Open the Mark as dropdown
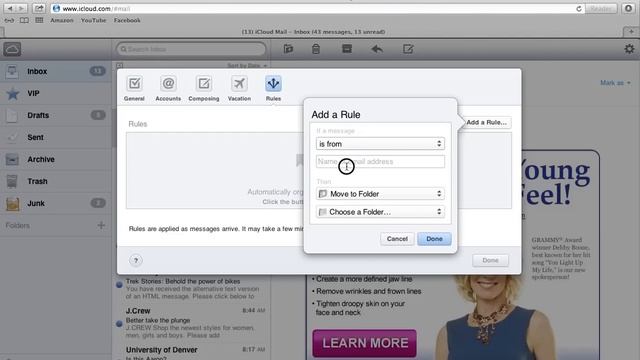Screen dimensions: 640x360 (615, 83)
